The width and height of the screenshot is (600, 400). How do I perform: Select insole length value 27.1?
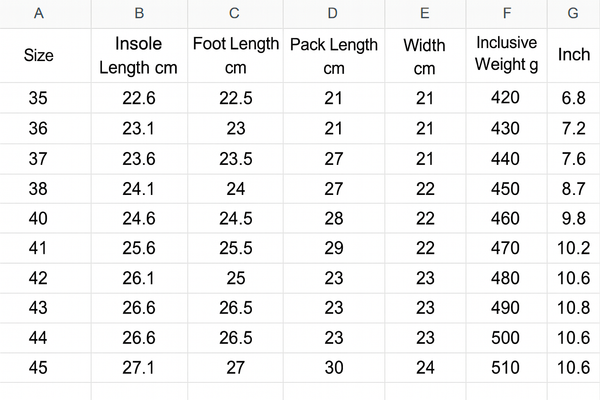click(138, 368)
